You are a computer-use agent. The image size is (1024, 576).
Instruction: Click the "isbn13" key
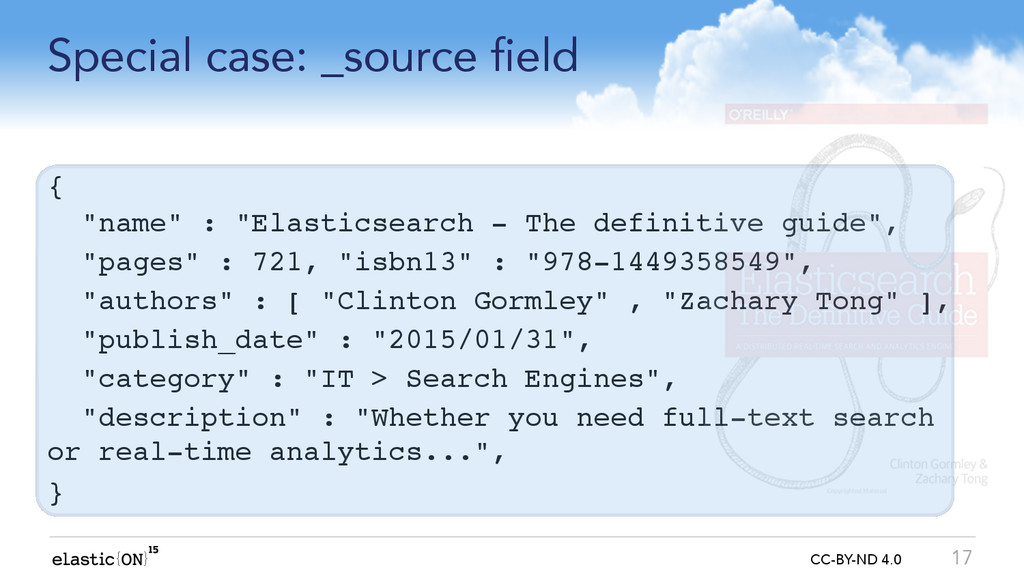(x=405, y=263)
